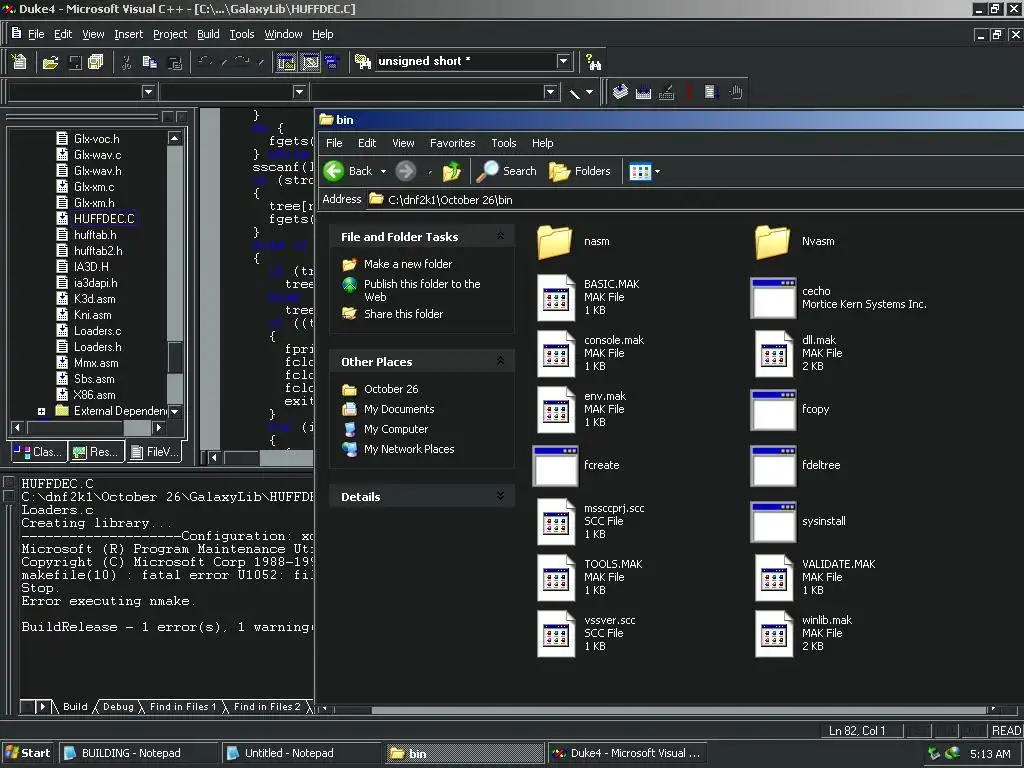Click the green Back arrow in bin window

[x=334, y=171]
